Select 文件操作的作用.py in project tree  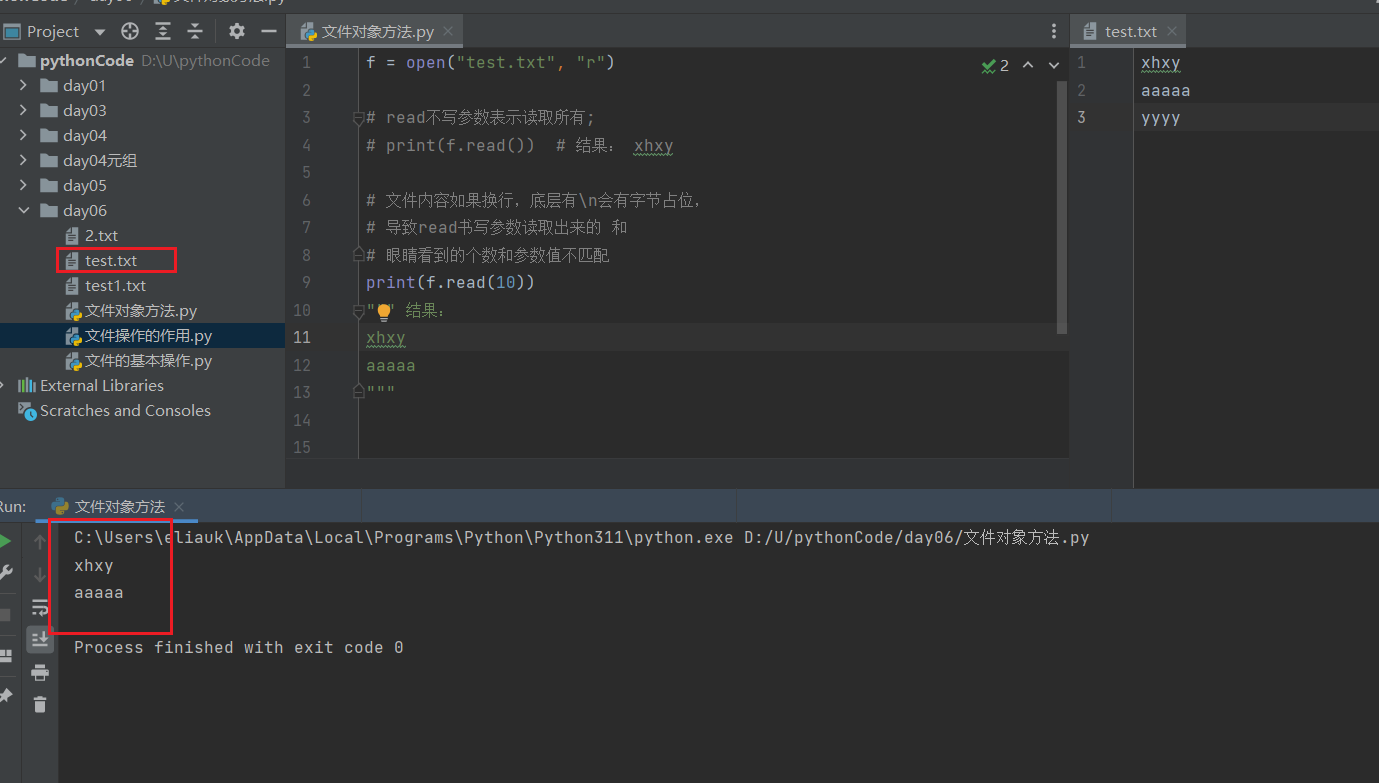tap(148, 335)
